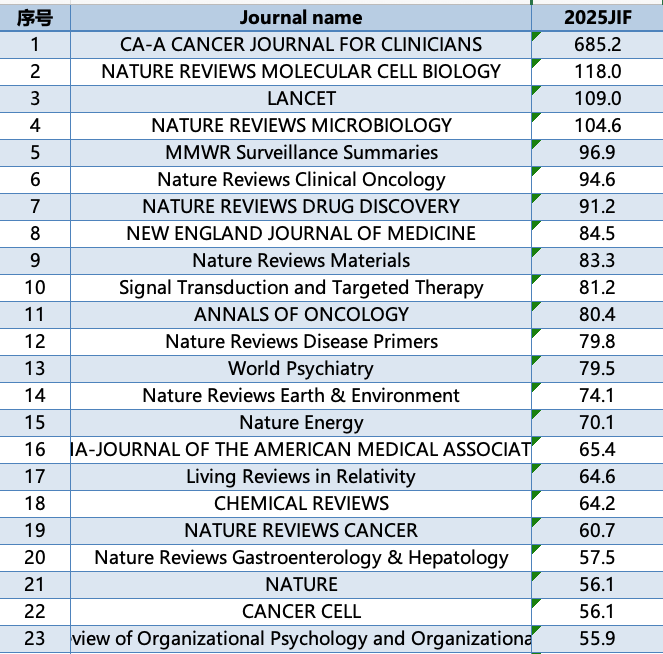Click serial number 23 cell
Viewport: 663px width, 654px height.
coord(35,639)
